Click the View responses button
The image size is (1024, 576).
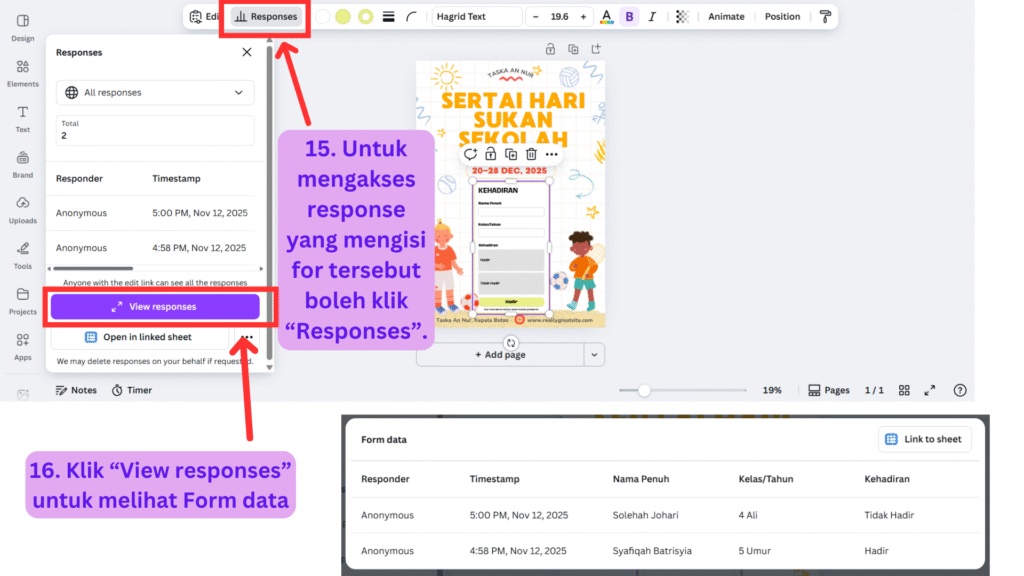155,307
